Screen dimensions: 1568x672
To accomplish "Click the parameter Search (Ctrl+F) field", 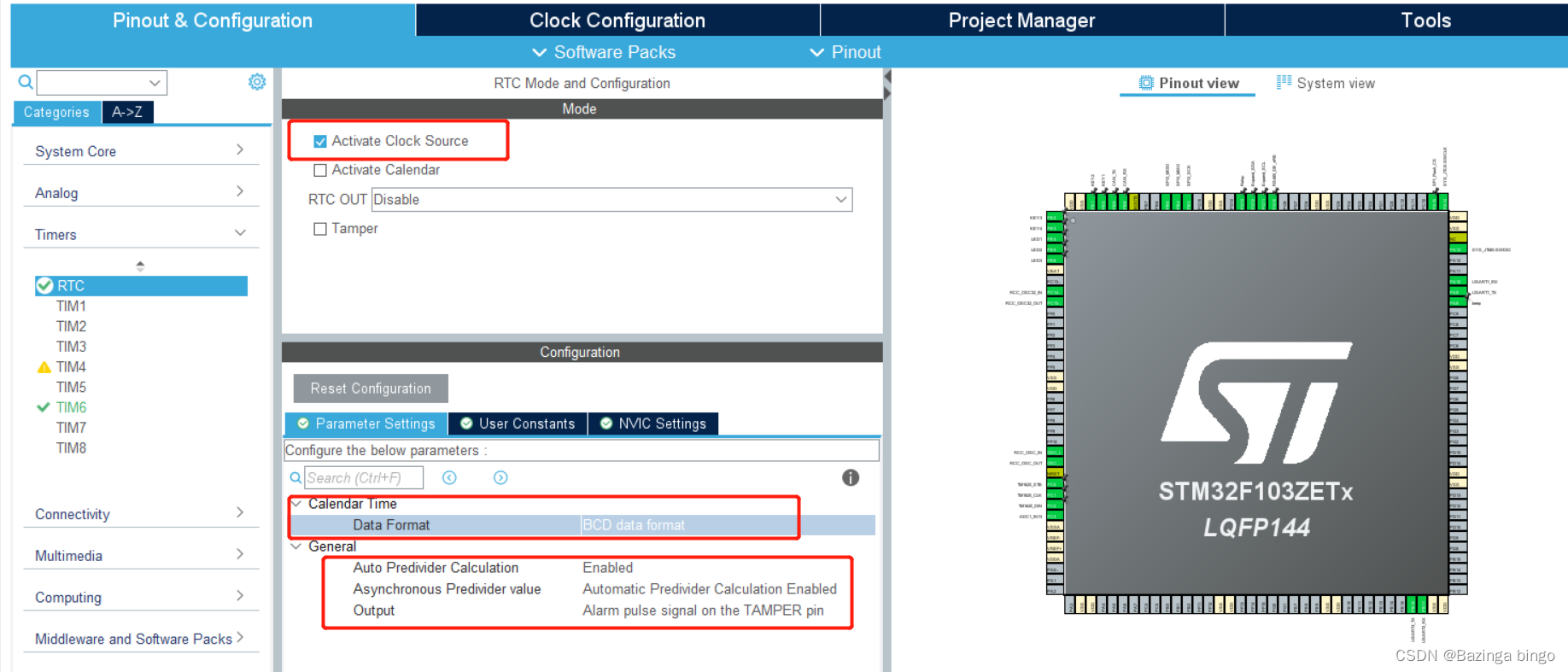I will (364, 478).
